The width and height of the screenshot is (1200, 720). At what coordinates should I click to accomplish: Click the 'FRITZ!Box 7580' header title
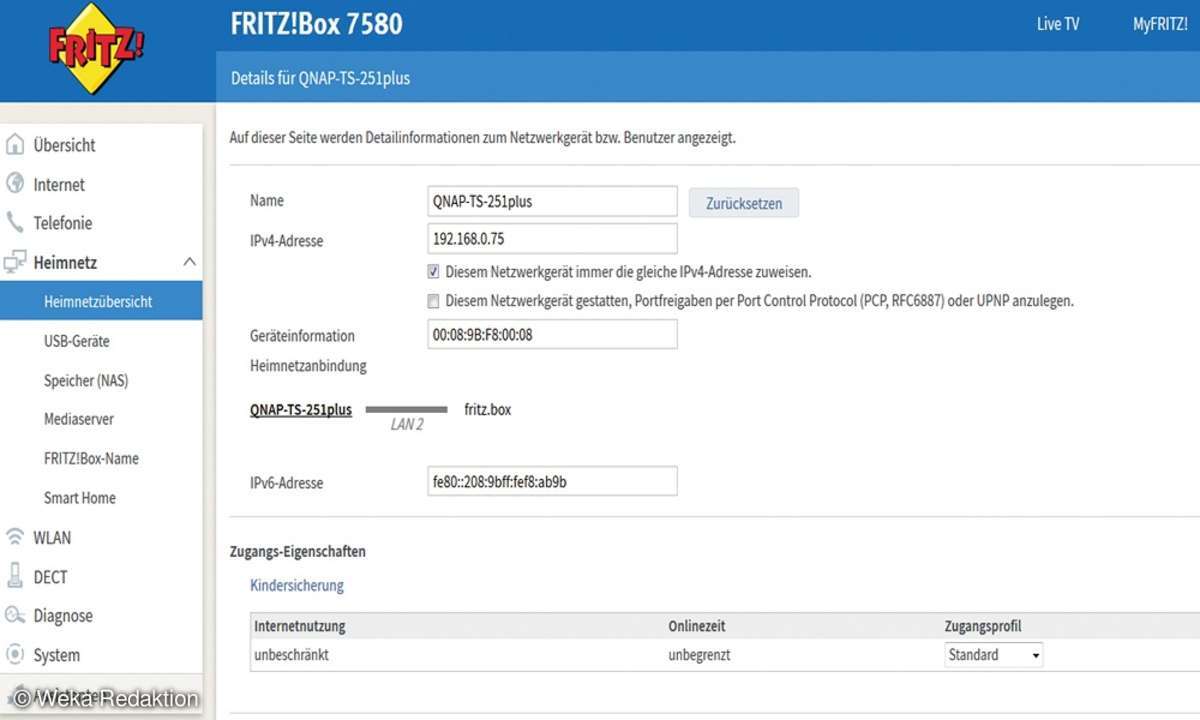(x=317, y=24)
